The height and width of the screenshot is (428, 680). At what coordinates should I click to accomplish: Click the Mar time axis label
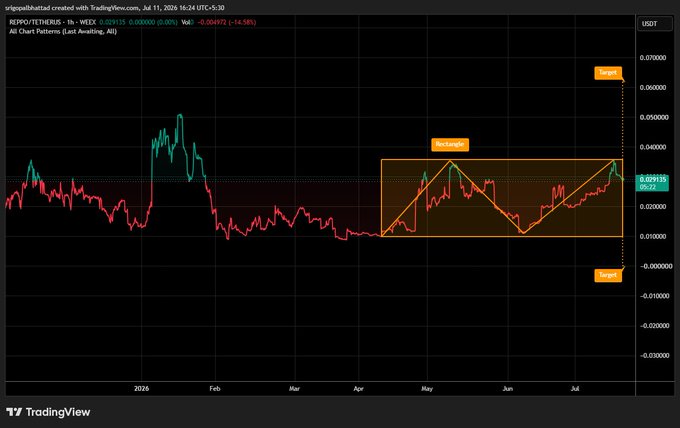294,389
